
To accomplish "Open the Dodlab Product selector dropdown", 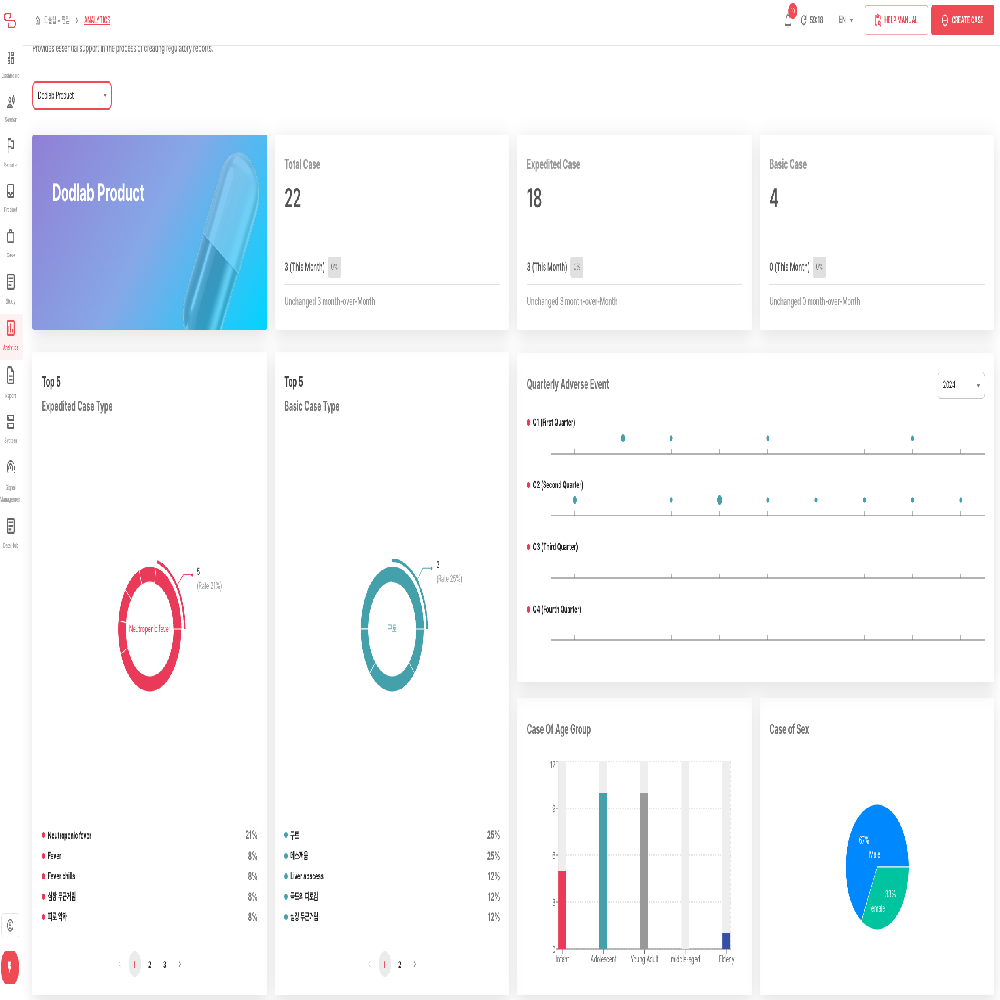I will [71, 96].
